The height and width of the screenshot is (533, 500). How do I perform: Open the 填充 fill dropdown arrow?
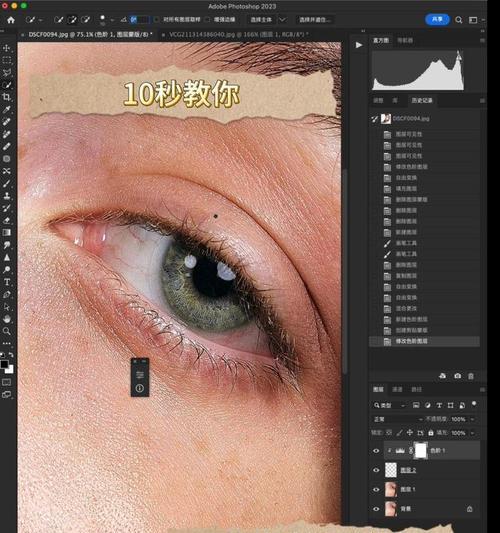pyautogui.click(x=472, y=433)
